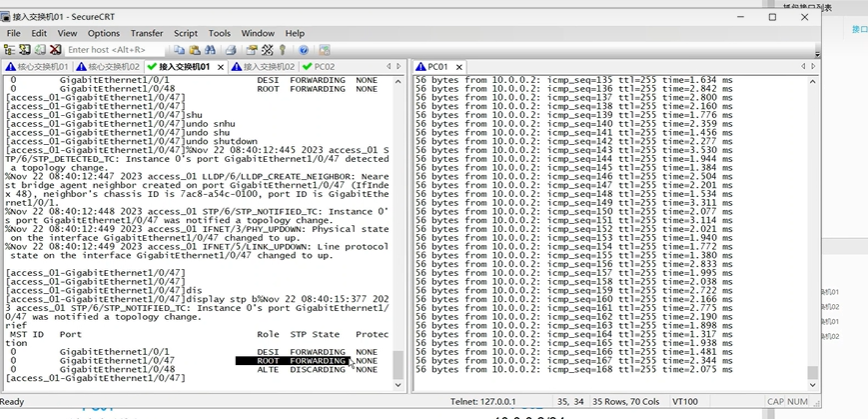
Task: Open the Help menu
Action: tap(294, 33)
